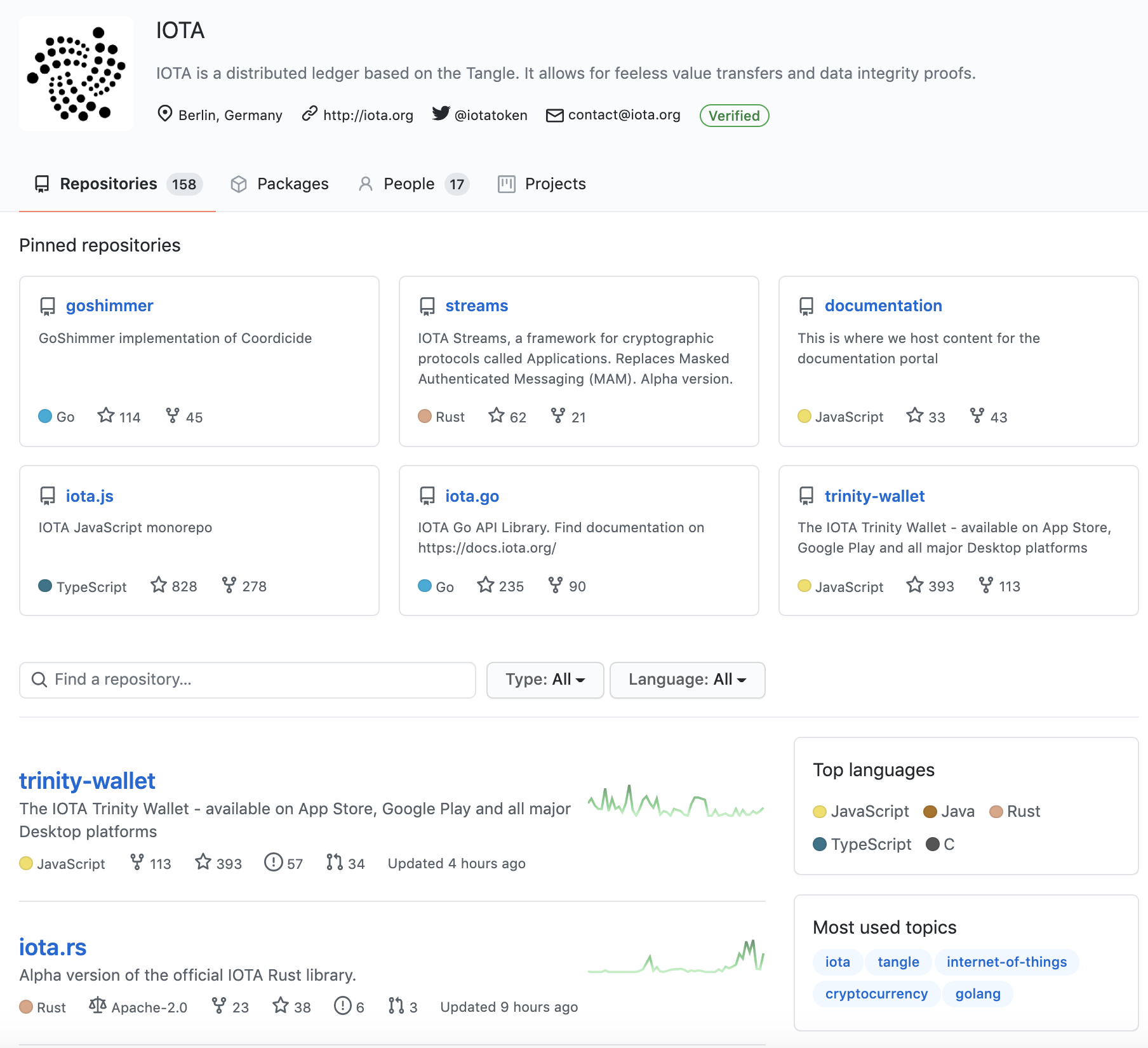Filter by C in Top languages
This screenshot has height=1048, width=1148.
[940, 844]
